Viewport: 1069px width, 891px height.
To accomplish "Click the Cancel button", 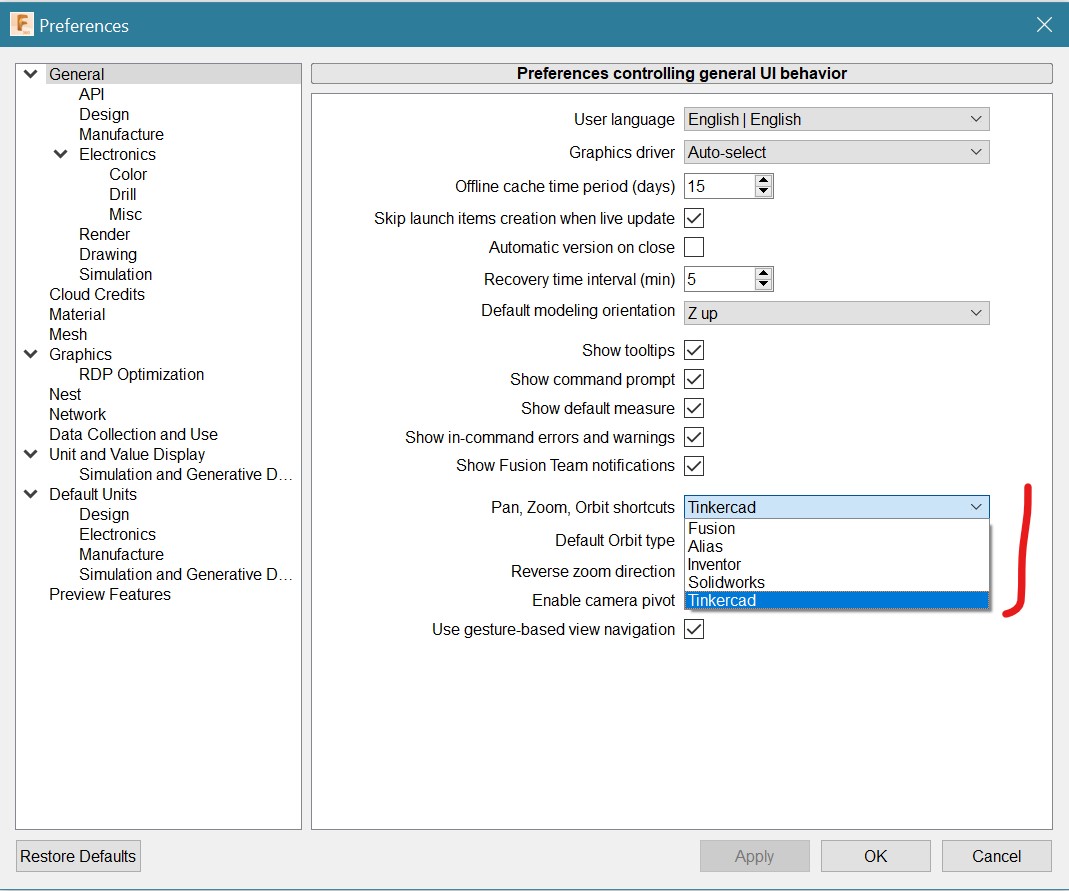I will click(x=996, y=856).
